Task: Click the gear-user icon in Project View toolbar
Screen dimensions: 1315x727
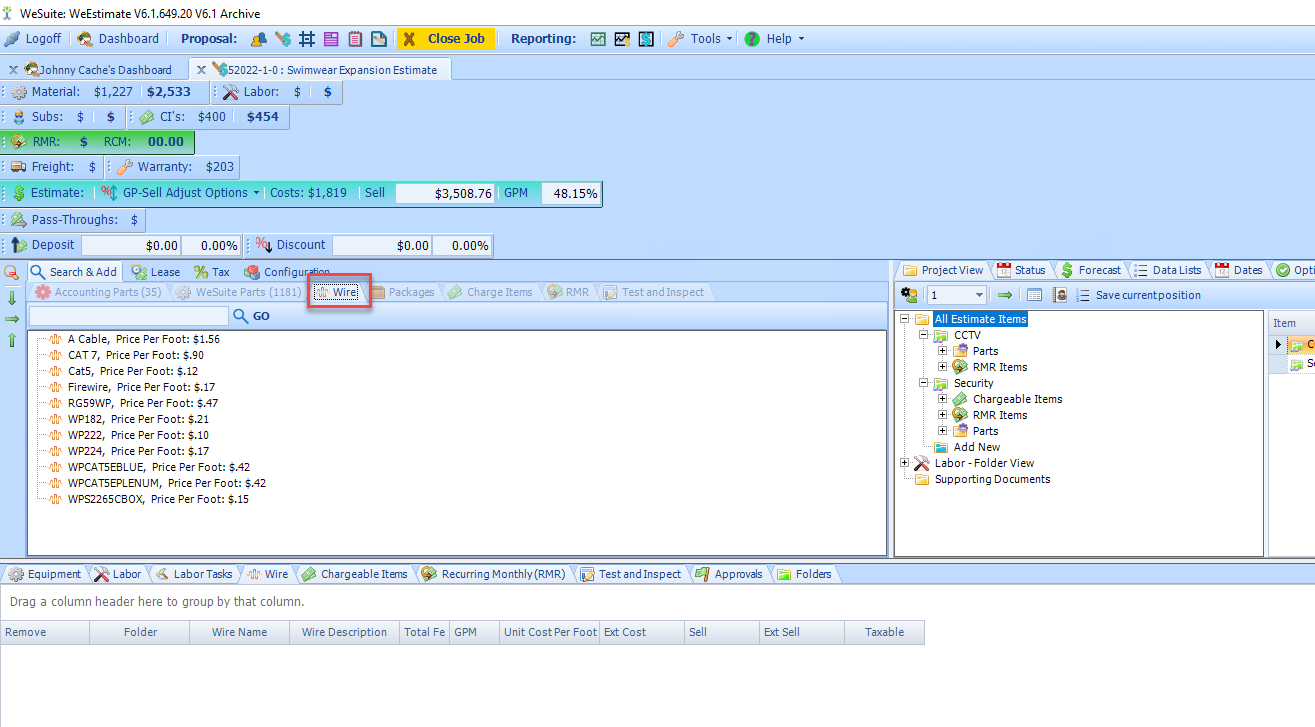Action: pos(909,295)
